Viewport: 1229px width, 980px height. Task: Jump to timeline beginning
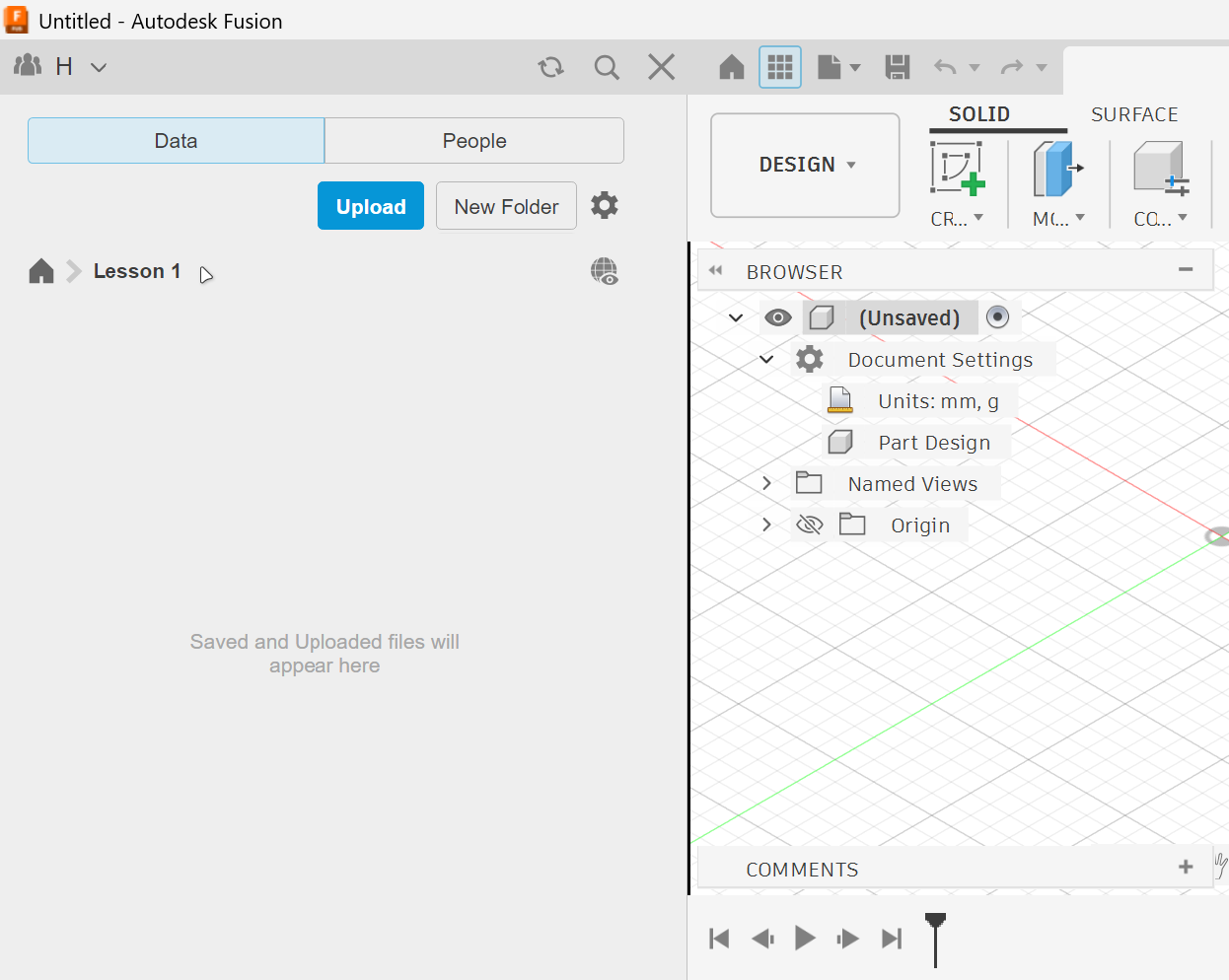pos(719,939)
